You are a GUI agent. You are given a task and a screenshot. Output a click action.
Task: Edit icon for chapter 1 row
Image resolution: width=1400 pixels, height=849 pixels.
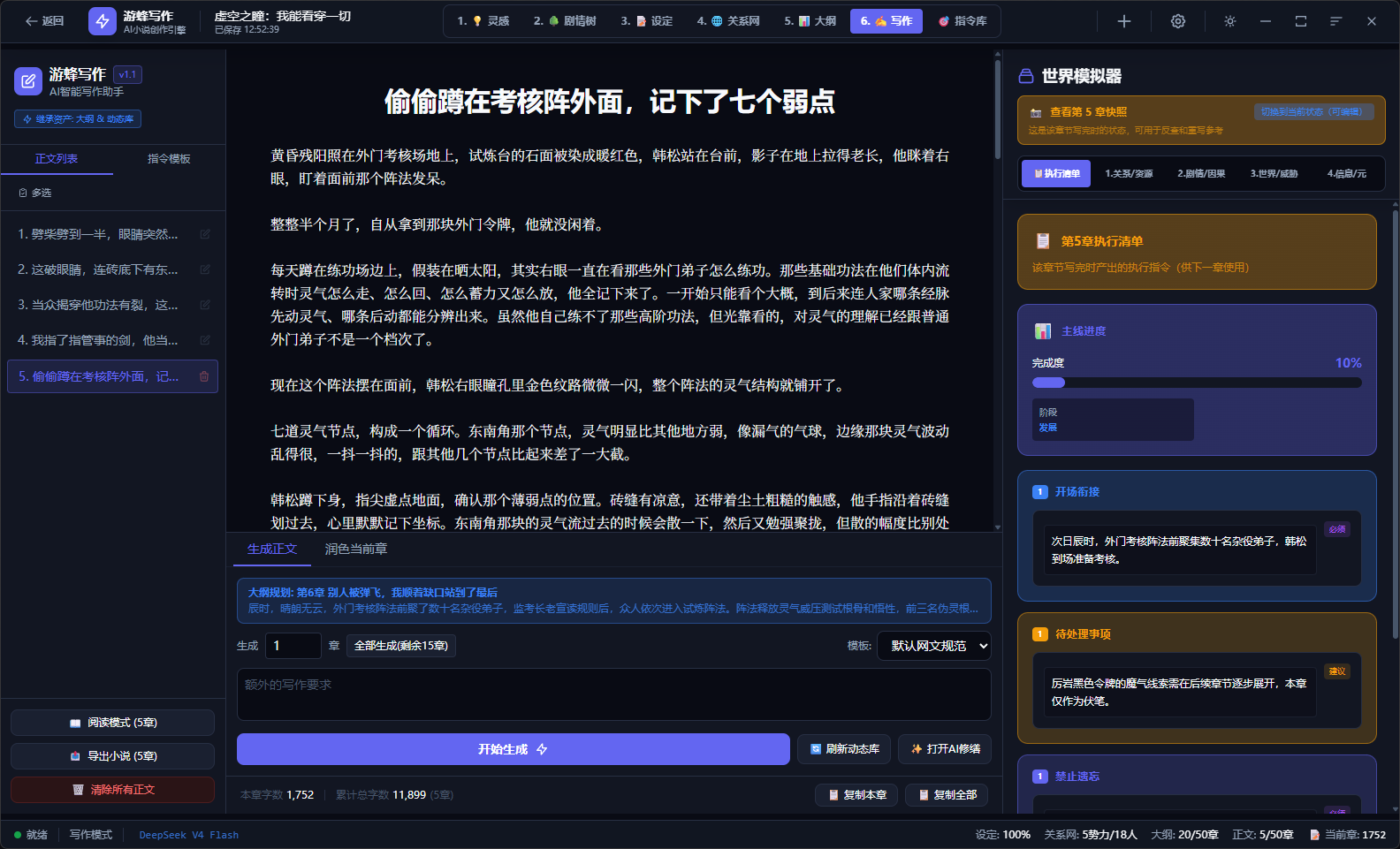pyautogui.click(x=205, y=234)
